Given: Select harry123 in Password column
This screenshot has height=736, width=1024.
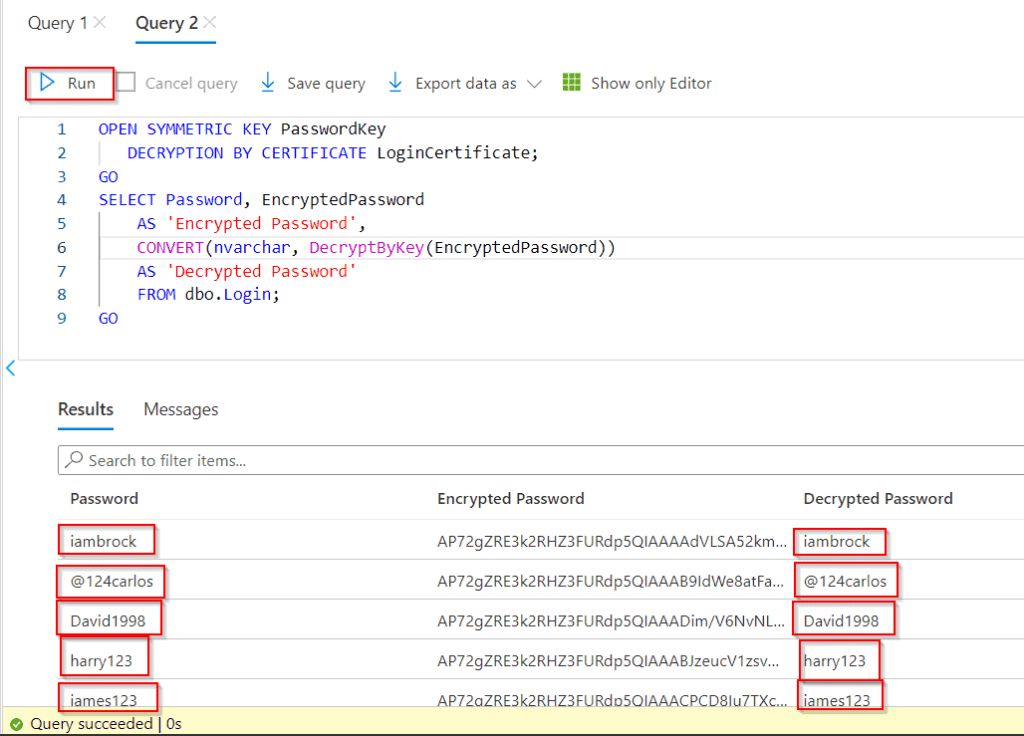Looking at the screenshot, I should 101,661.
